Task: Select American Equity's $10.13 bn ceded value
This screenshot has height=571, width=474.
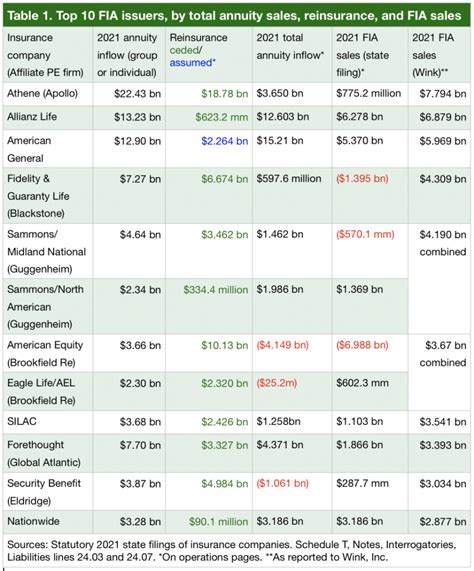Action: pos(225,346)
